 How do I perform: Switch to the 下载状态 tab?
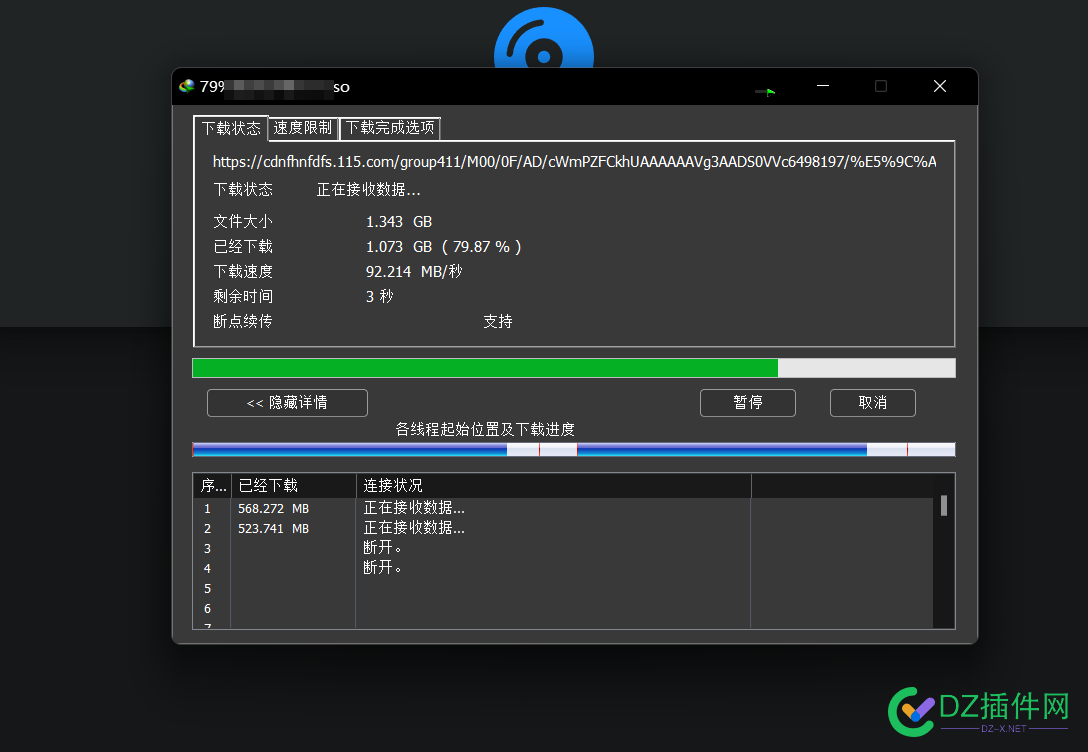[x=231, y=128]
